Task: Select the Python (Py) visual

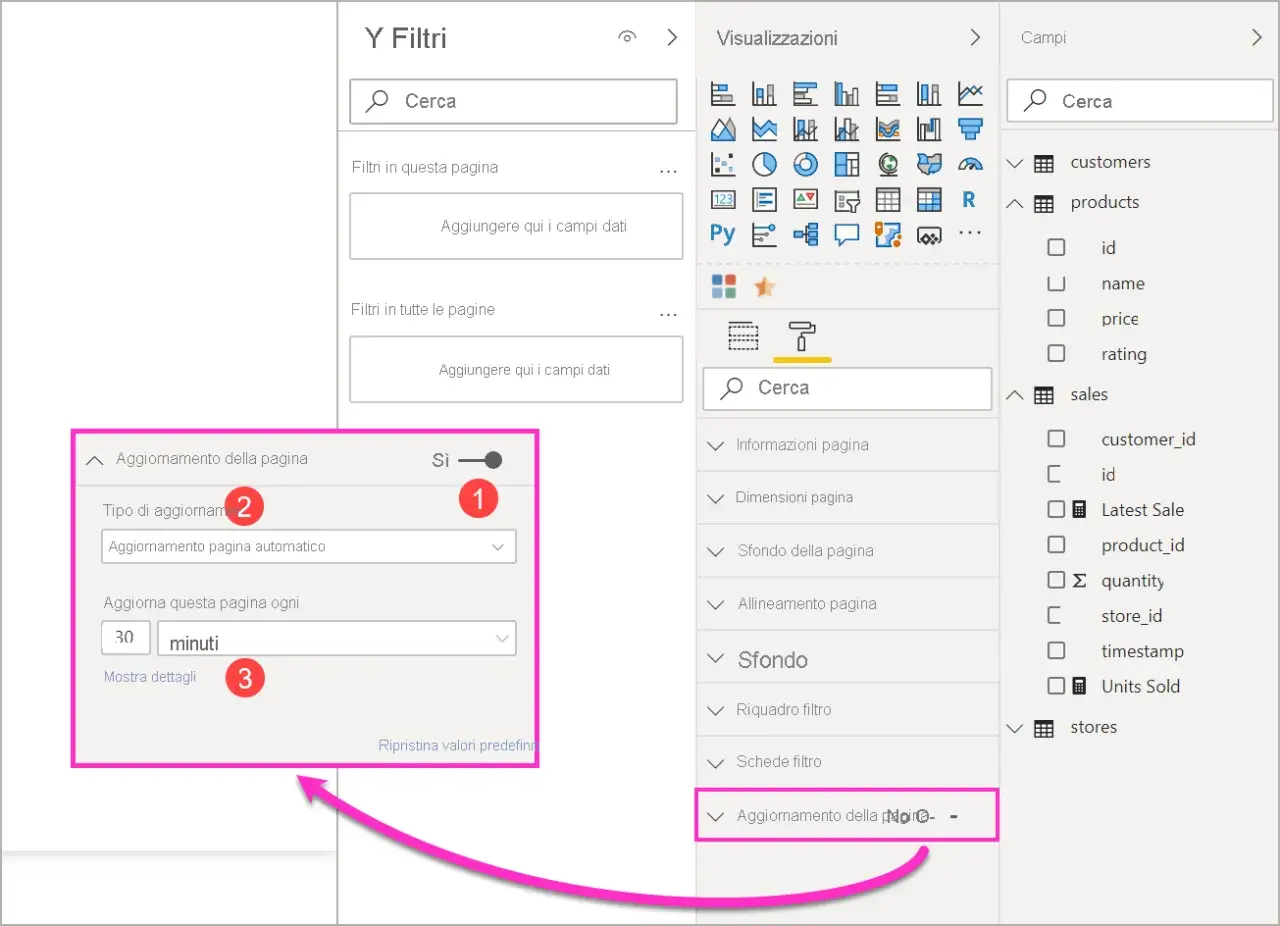Action: coord(723,234)
